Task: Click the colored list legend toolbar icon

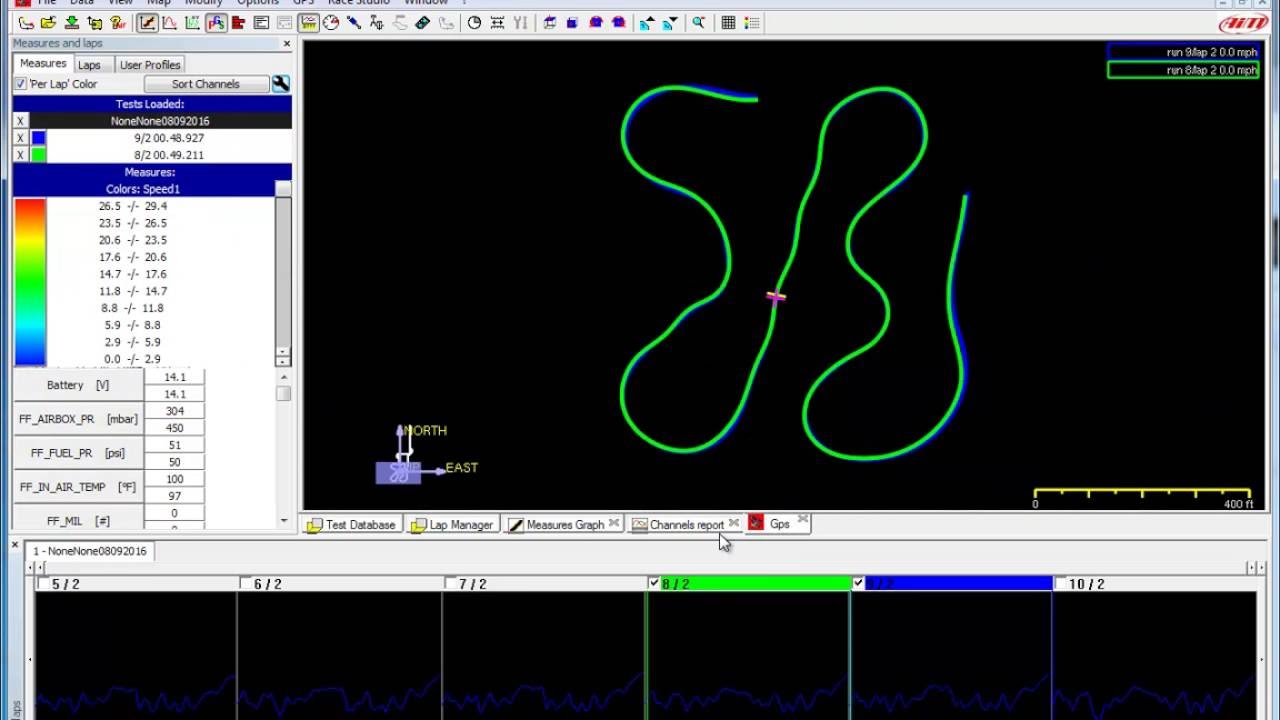Action: click(752, 22)
